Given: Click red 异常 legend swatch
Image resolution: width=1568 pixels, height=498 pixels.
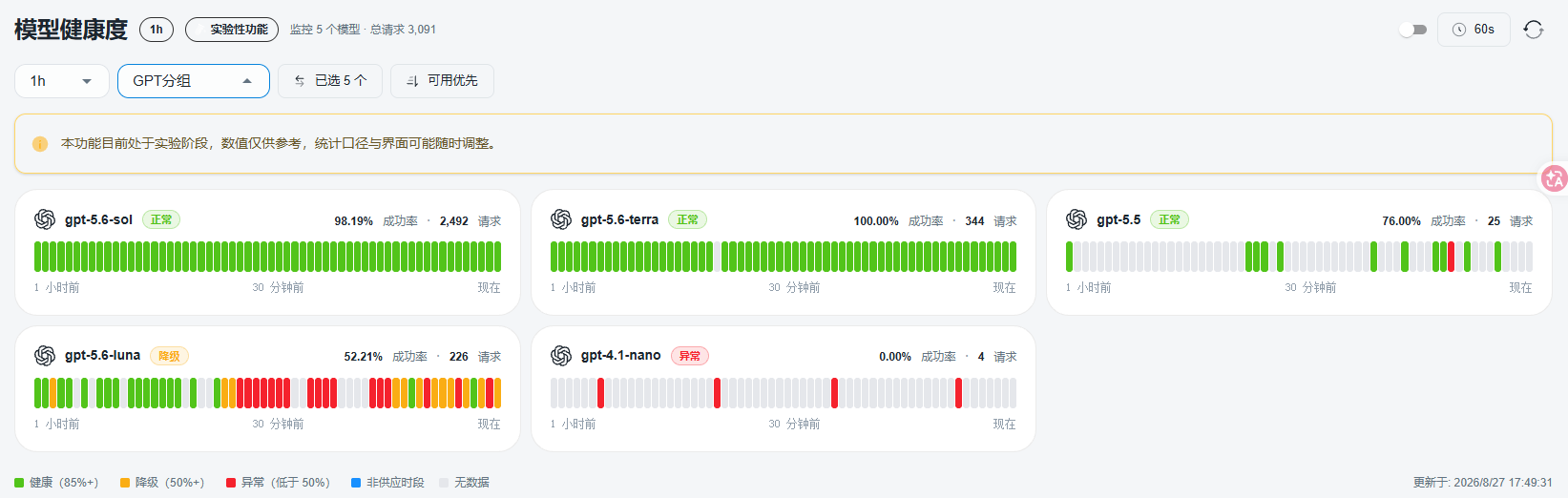Looking at the screenshot, I should tap(231, 483).
